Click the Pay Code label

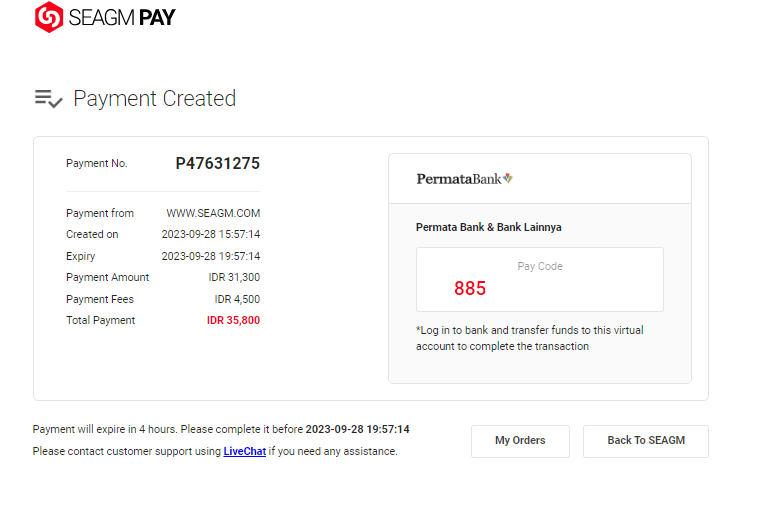[540, 266]
